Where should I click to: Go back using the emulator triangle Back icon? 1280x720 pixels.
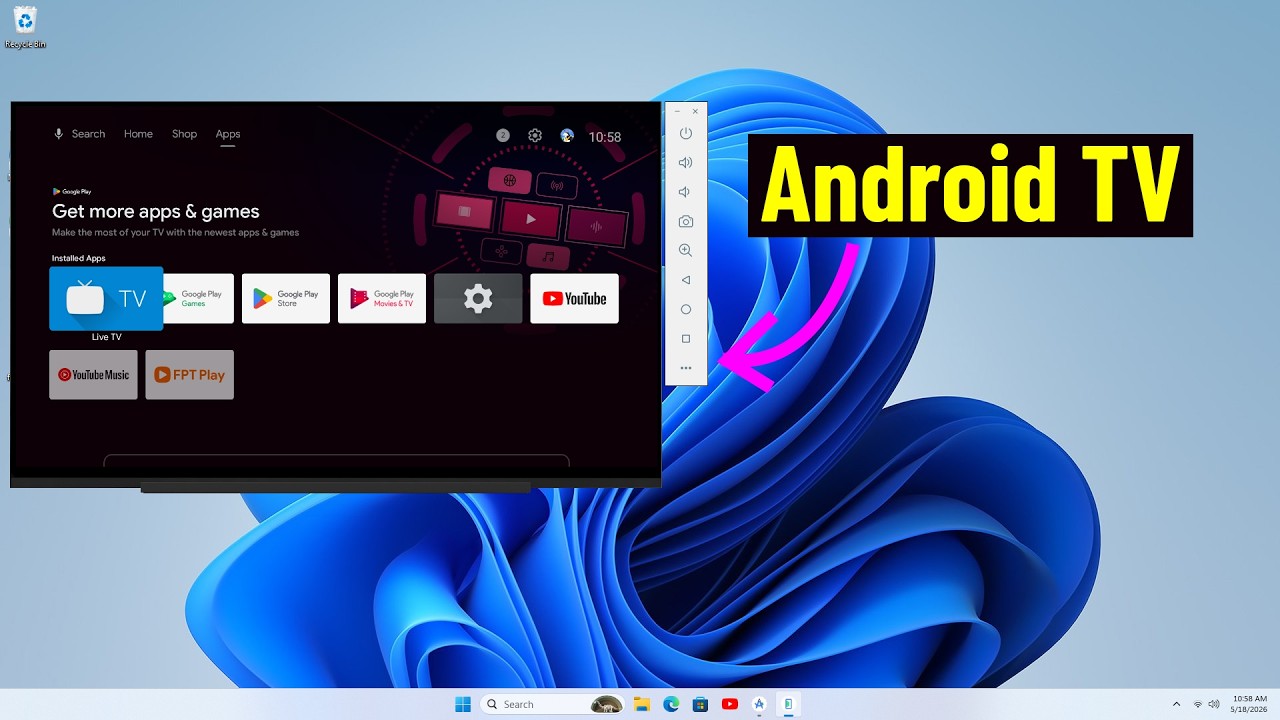coord(686,280)
